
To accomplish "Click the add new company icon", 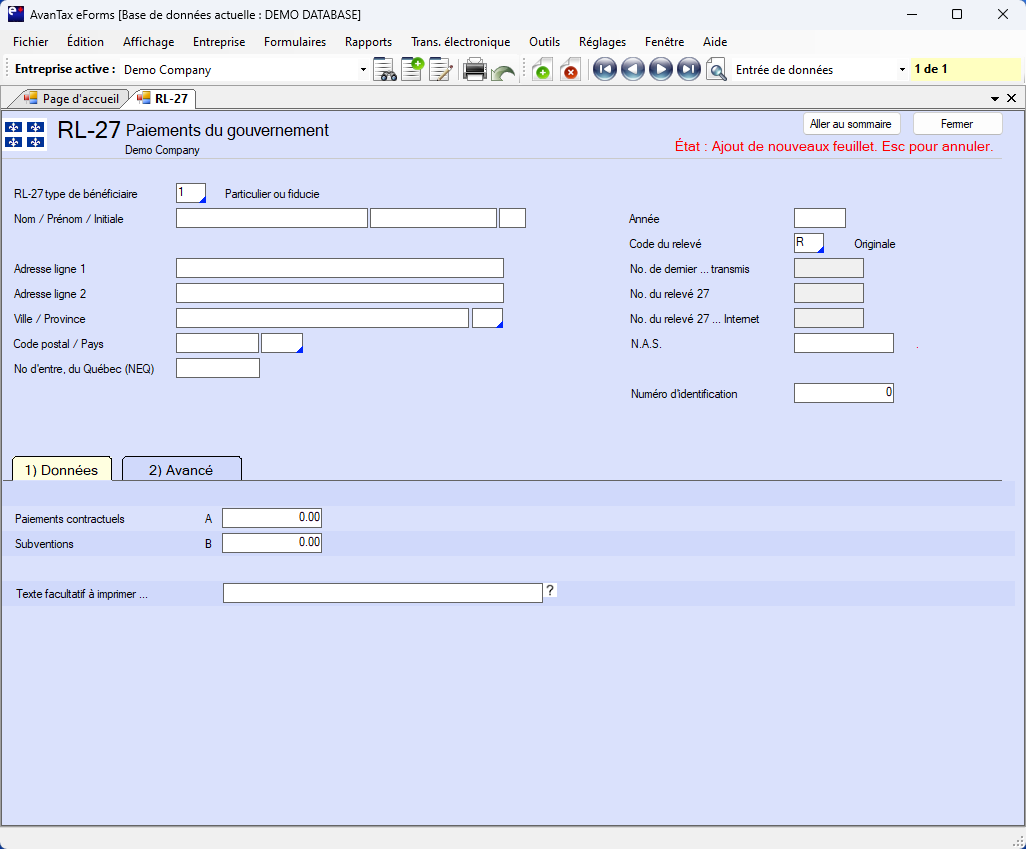I will [412, 70].
